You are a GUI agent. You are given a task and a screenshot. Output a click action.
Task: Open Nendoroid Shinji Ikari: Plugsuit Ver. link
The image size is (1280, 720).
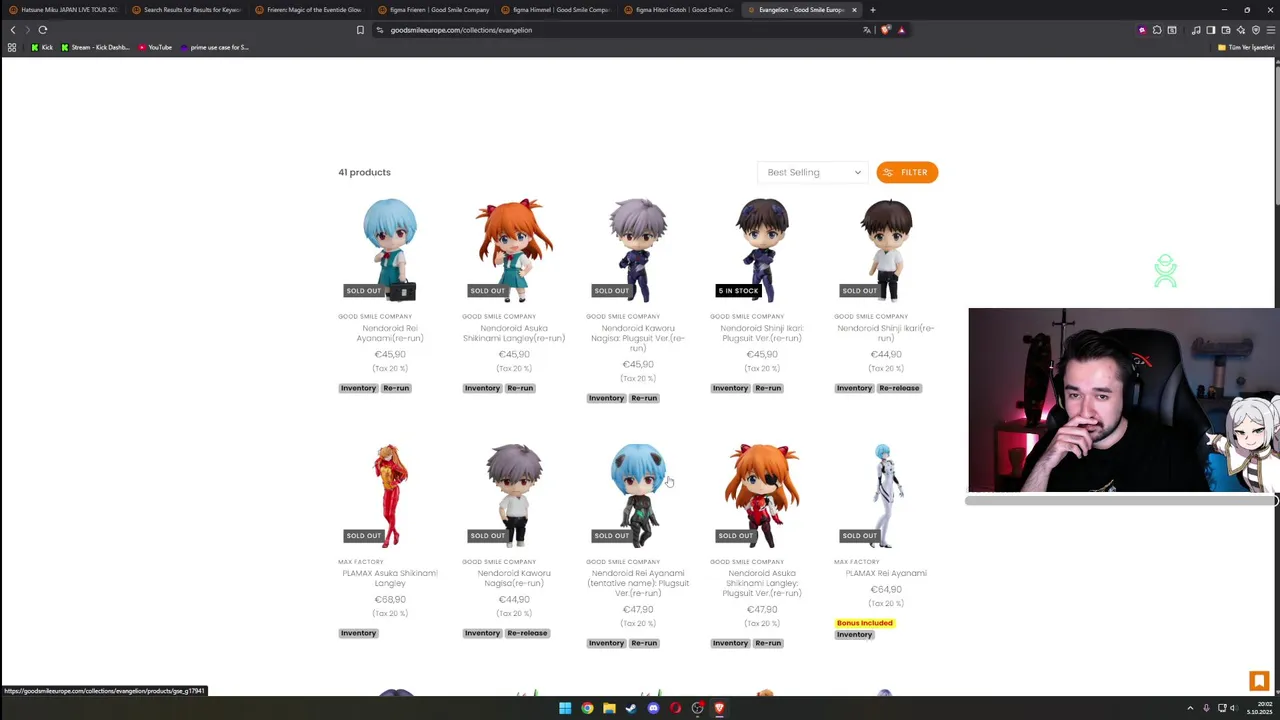762,333
